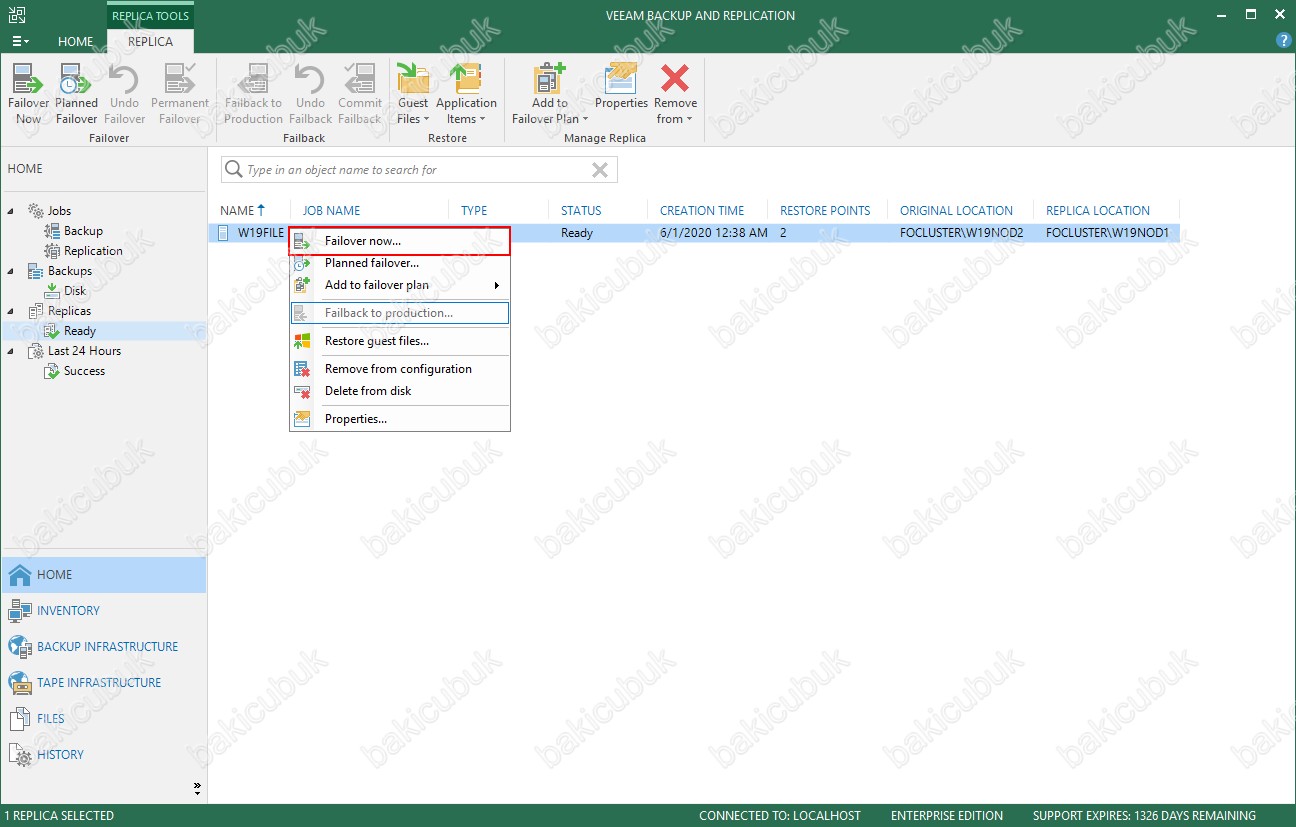
Task: Click the search field for object name
Action: (x=420, y=170)
